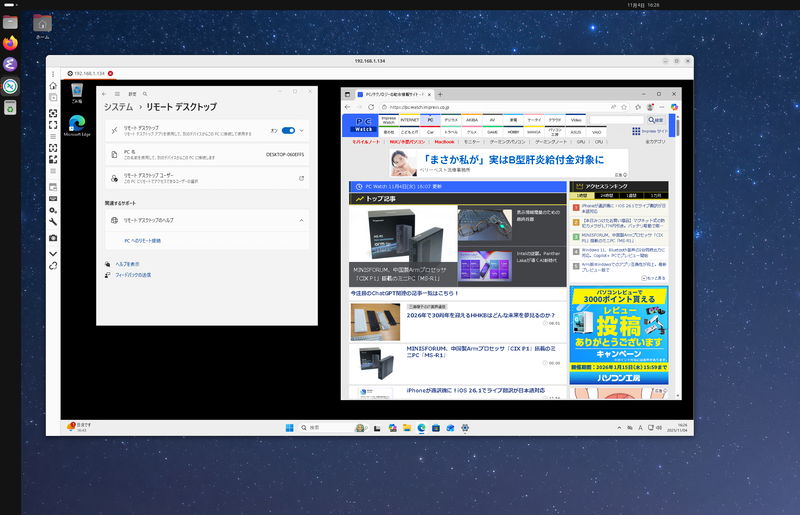Open the Files app from the Ubuntu dock
The height and width of the screenshot is (515, 800).
[x=10, y=22]
